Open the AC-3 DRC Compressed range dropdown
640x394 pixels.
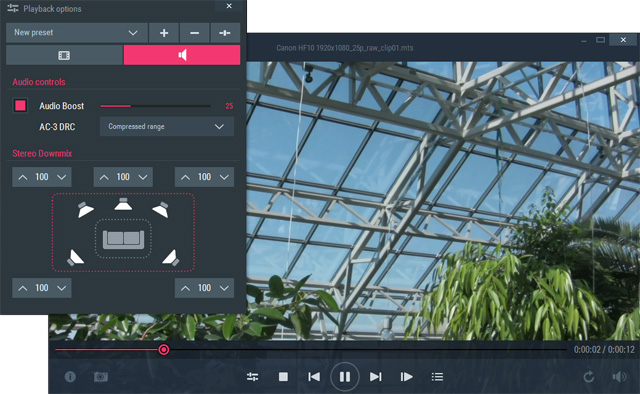pyautogui.click(x=167, y=127)
